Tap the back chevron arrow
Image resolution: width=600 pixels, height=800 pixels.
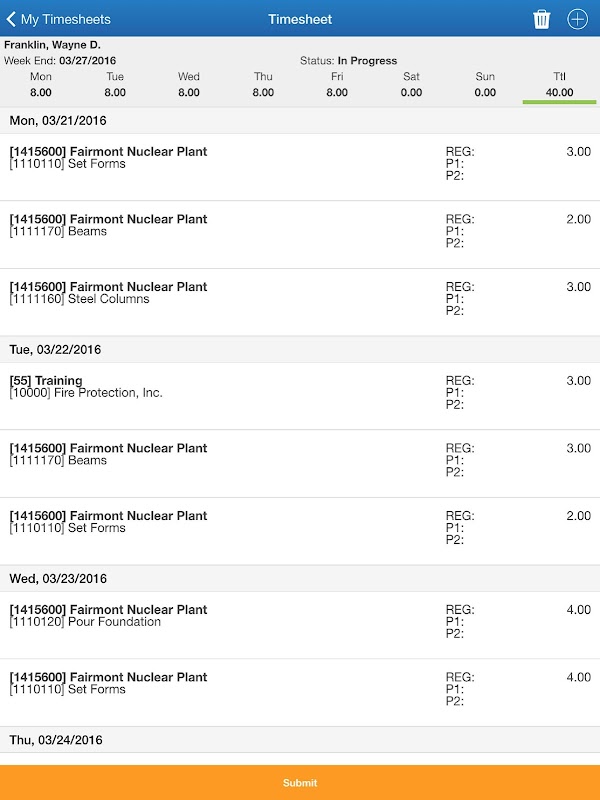point(12,19)
